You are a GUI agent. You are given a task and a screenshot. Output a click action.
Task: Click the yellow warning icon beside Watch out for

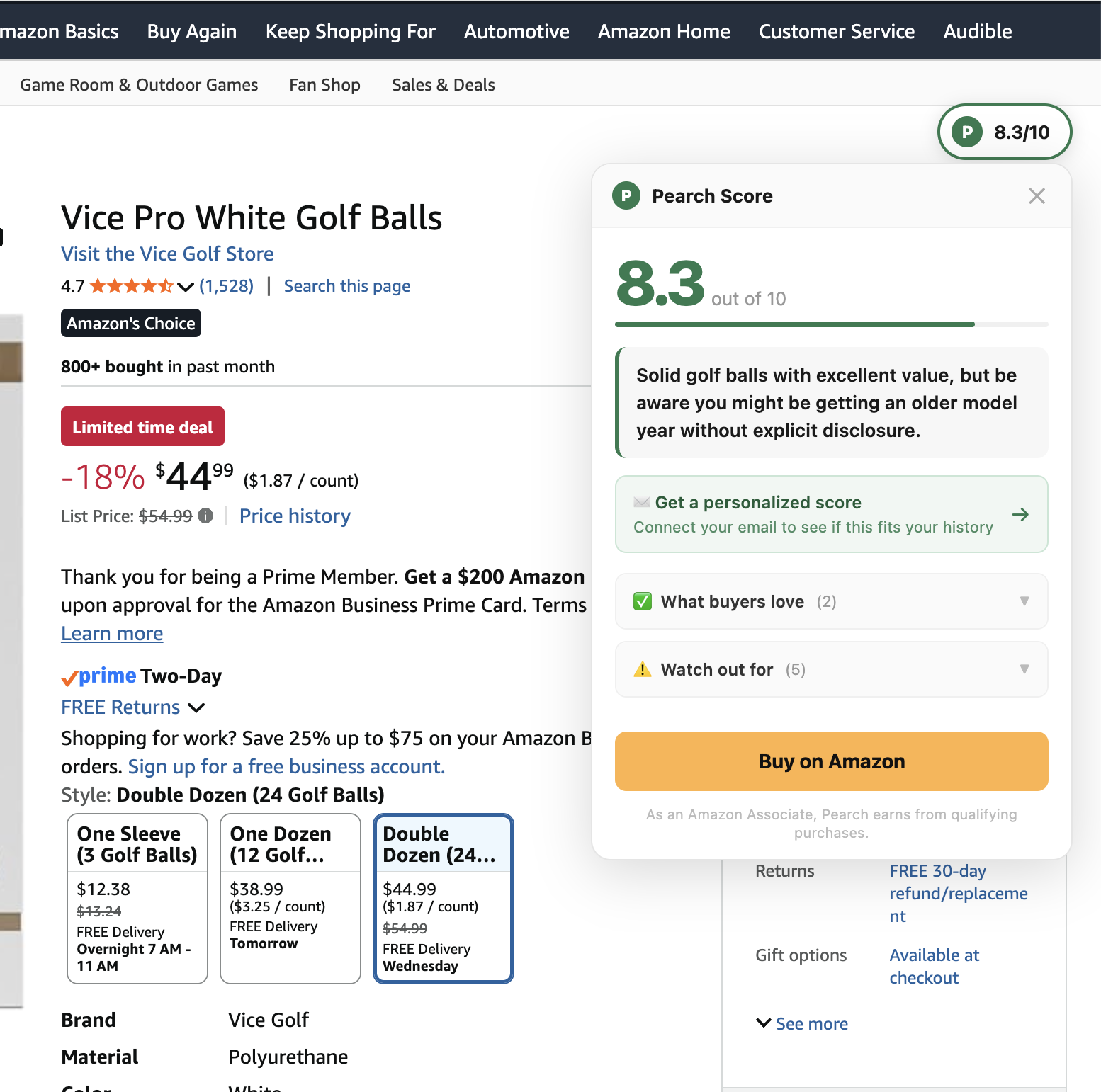pos(643,669)
